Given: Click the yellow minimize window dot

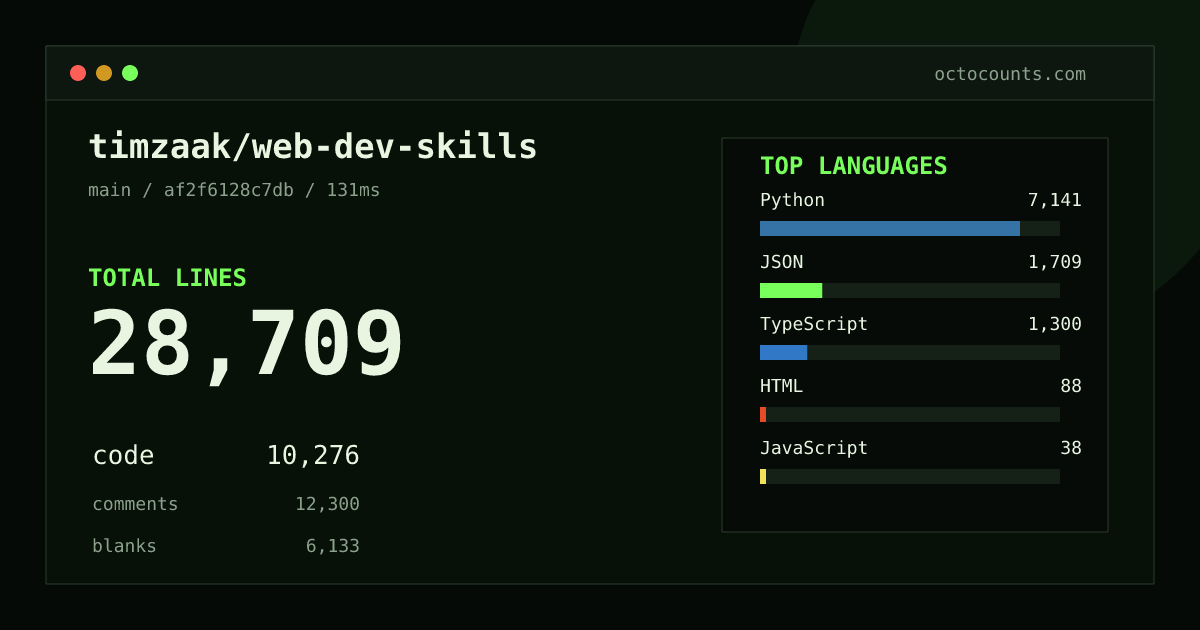Looking at the screenshot, I should tap(104, 73).
